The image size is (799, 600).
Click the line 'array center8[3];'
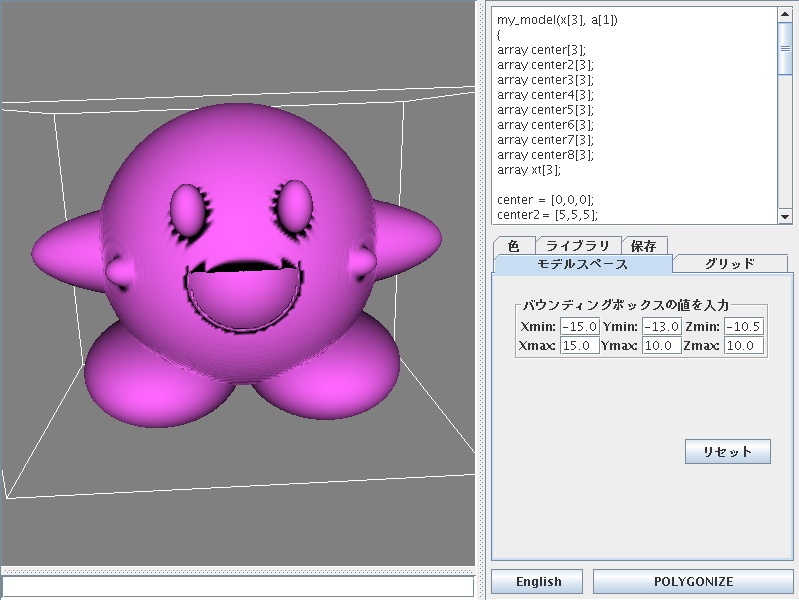click(545, 154)
